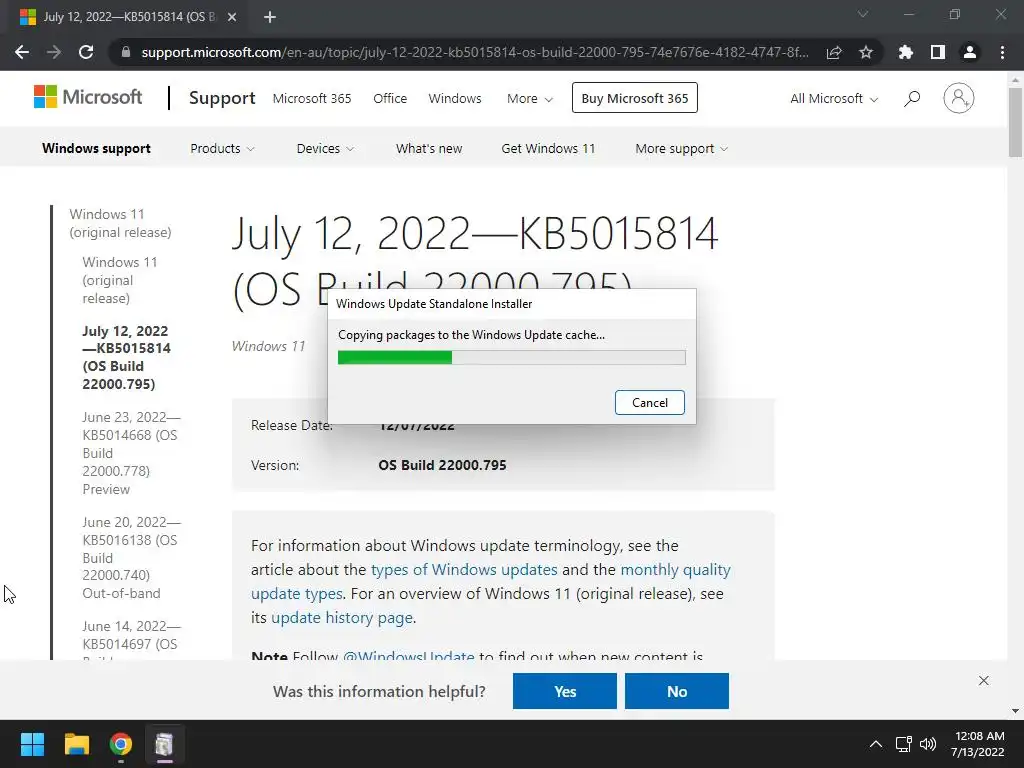
Task: Click the tab search chevron in Chrome
Action: point(863,14)
